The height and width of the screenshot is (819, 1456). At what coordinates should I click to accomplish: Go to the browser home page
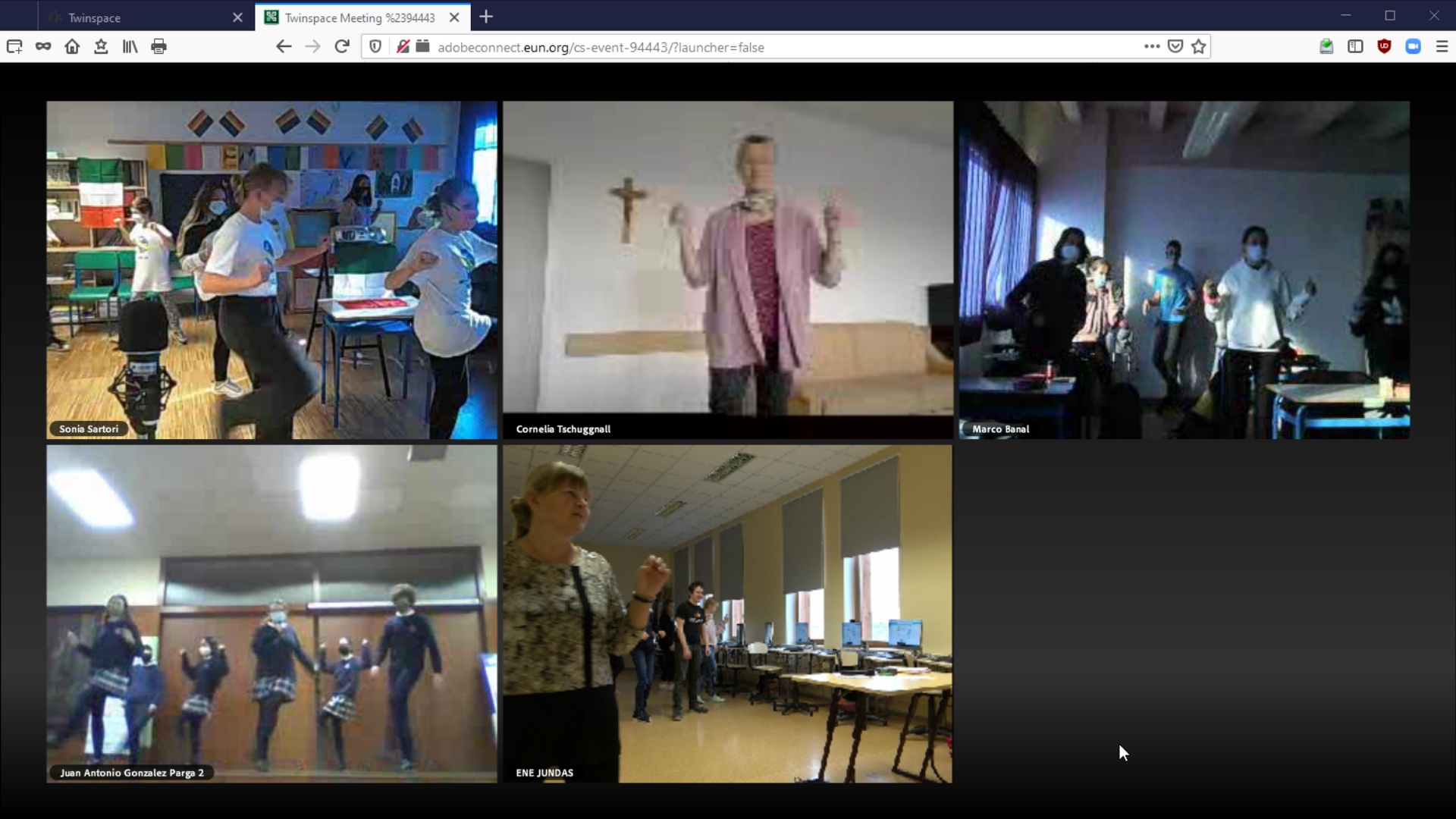(72, 47)
